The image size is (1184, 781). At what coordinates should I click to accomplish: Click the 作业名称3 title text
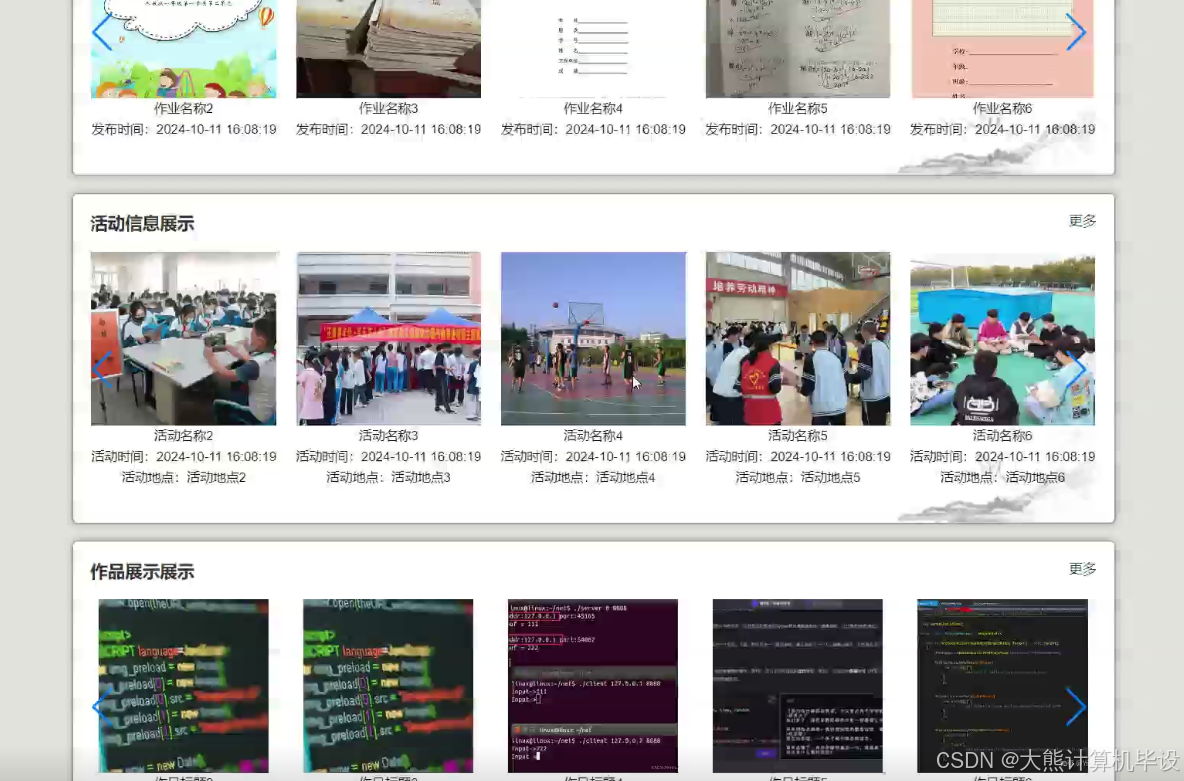(x=388, y=109)
